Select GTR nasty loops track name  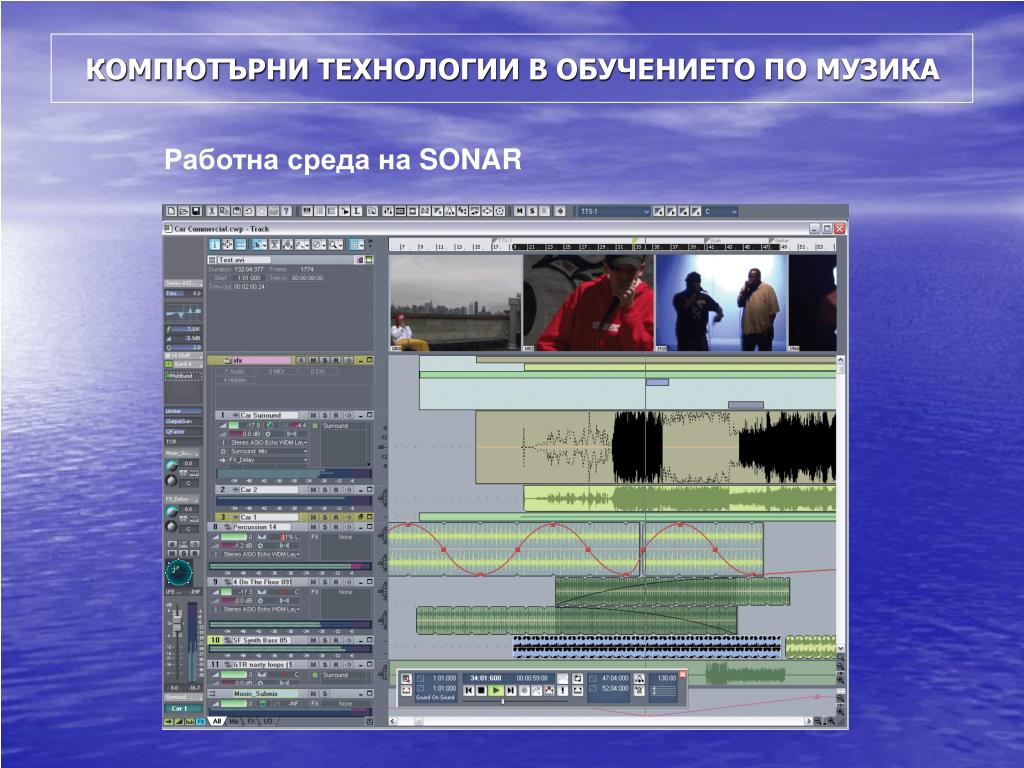click(x=263, y=665)
